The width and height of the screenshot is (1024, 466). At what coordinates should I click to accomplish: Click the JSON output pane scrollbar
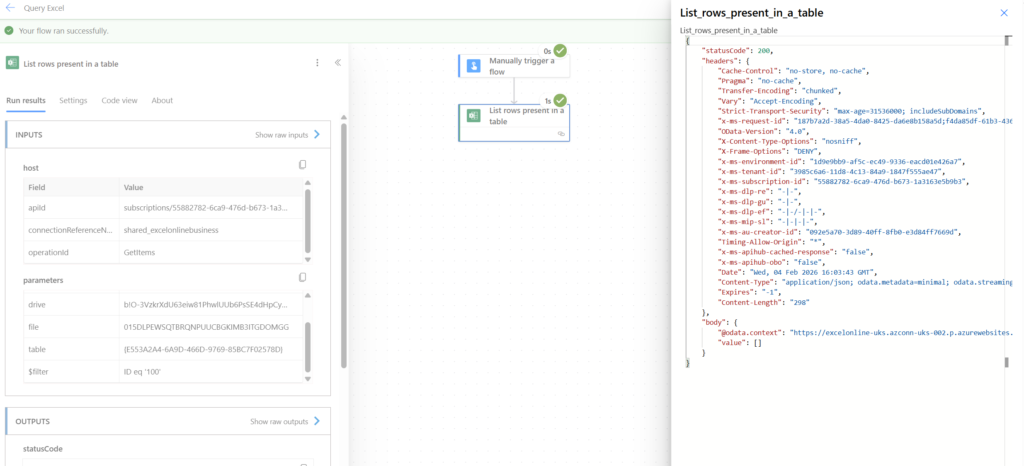click(x=1006, y=201)
